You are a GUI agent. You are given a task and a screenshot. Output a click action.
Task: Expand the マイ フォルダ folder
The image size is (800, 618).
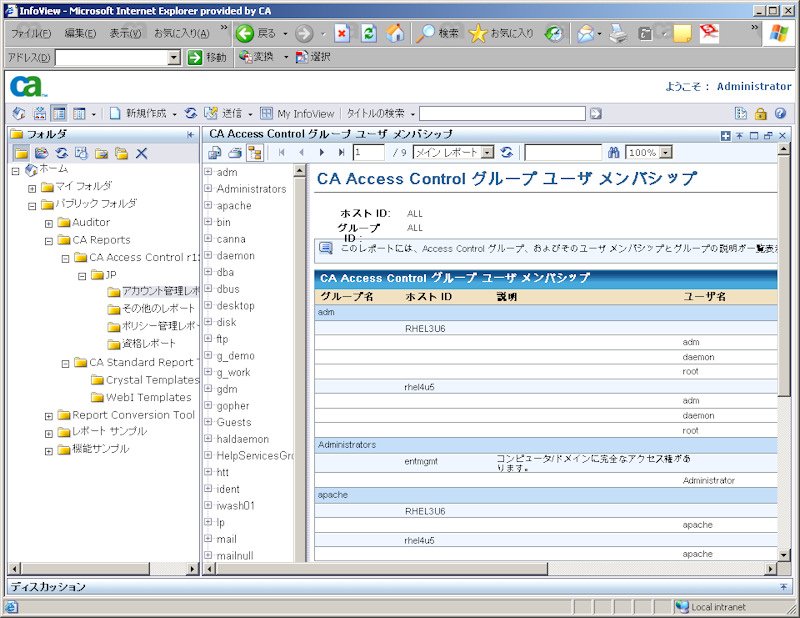pyautogui.click(x=32, y=189)
